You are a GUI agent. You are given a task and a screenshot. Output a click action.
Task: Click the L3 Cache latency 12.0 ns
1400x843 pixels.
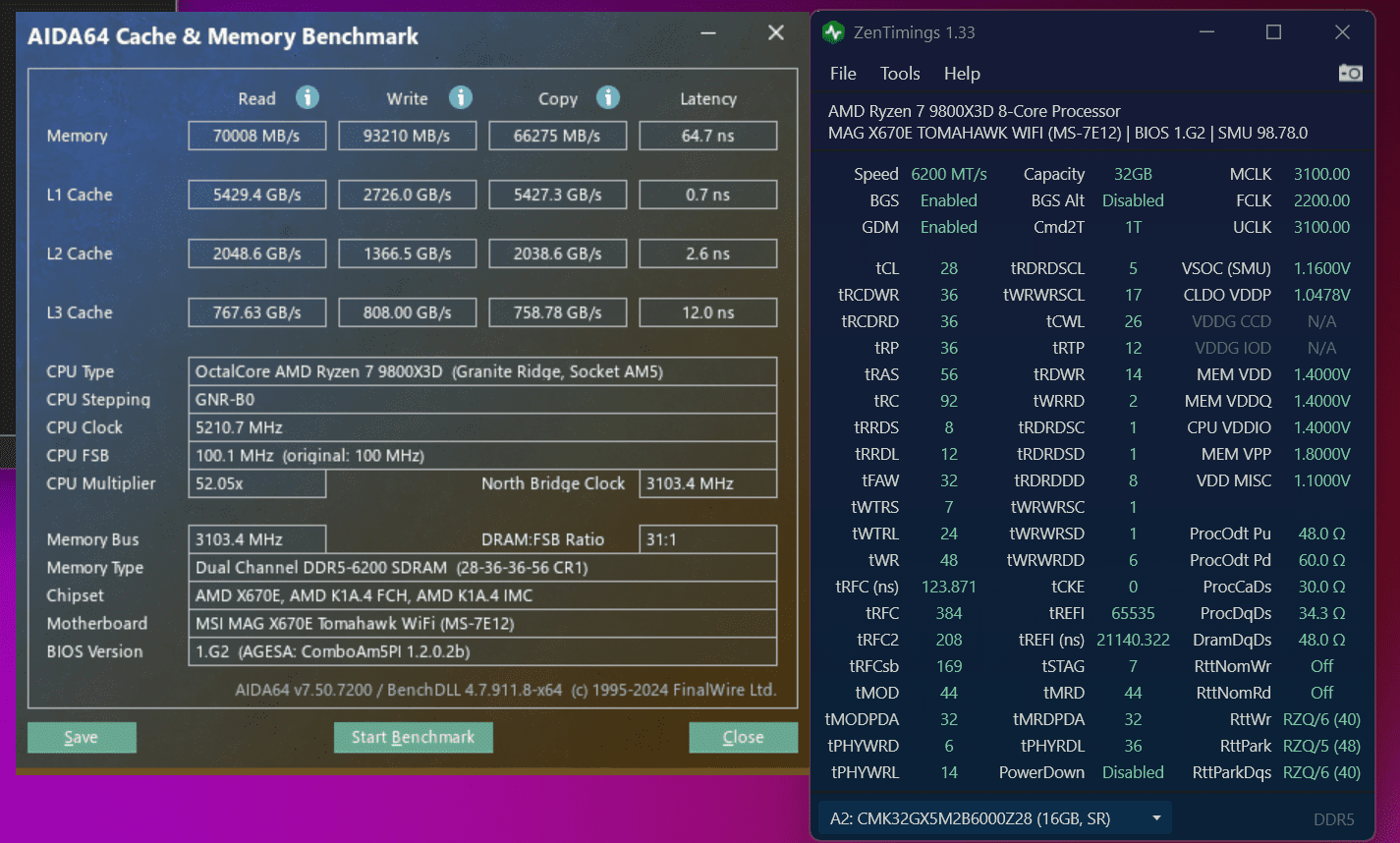click(708, 312)
